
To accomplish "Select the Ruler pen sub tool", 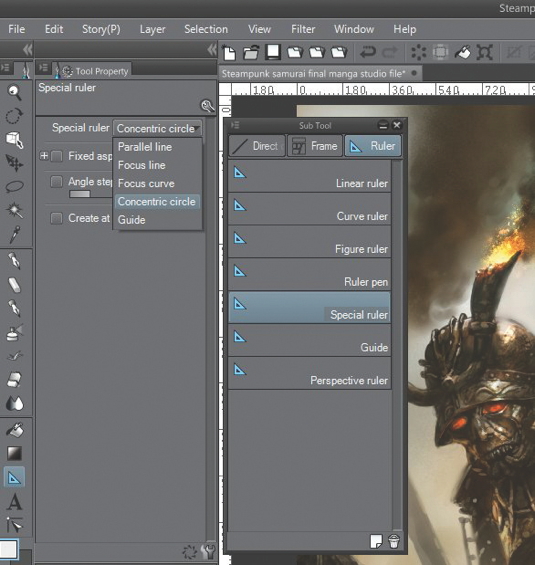I will click(309, 275).
